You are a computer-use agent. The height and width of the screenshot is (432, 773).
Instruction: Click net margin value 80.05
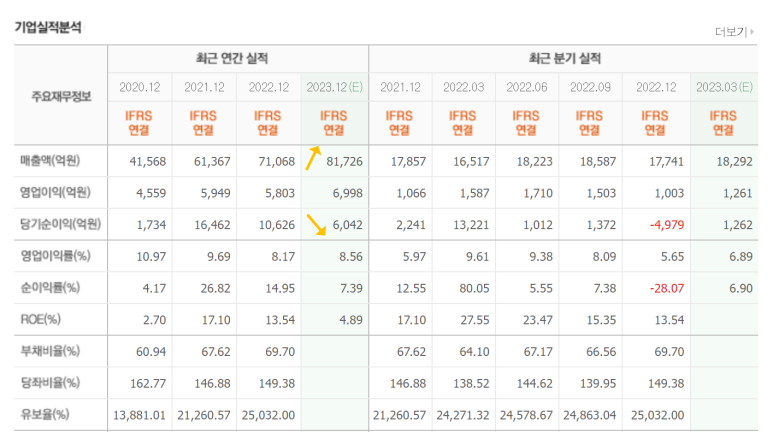tap(474, 288)
